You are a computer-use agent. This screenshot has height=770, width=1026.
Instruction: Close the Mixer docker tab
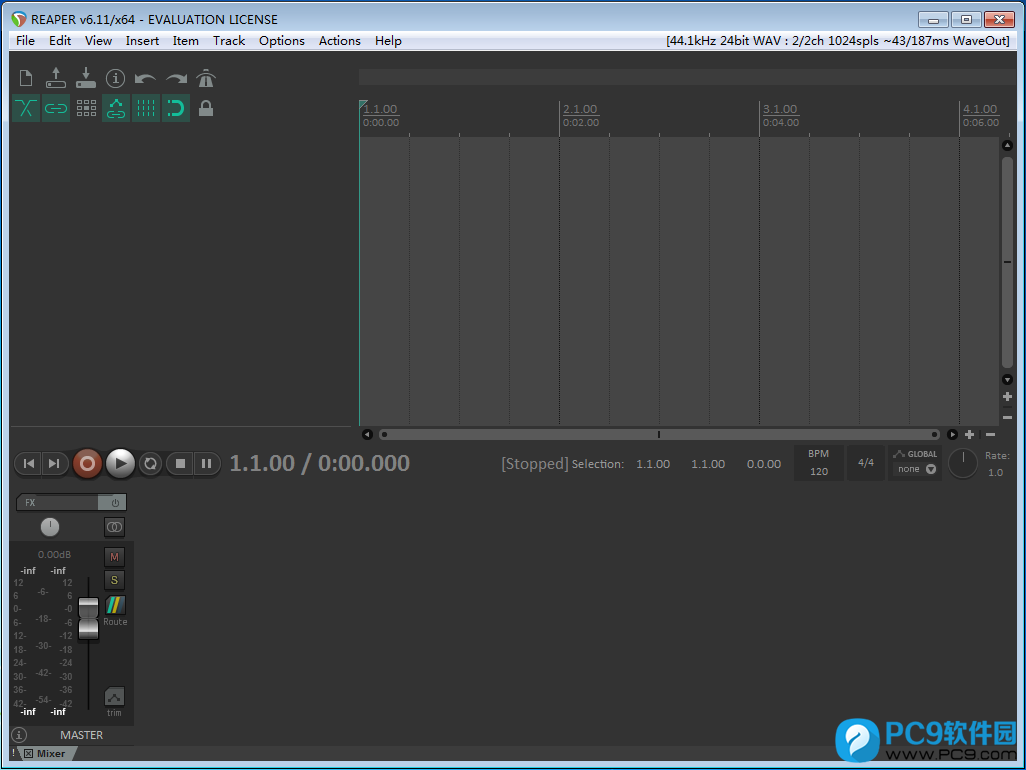click(x=29, y=754)
